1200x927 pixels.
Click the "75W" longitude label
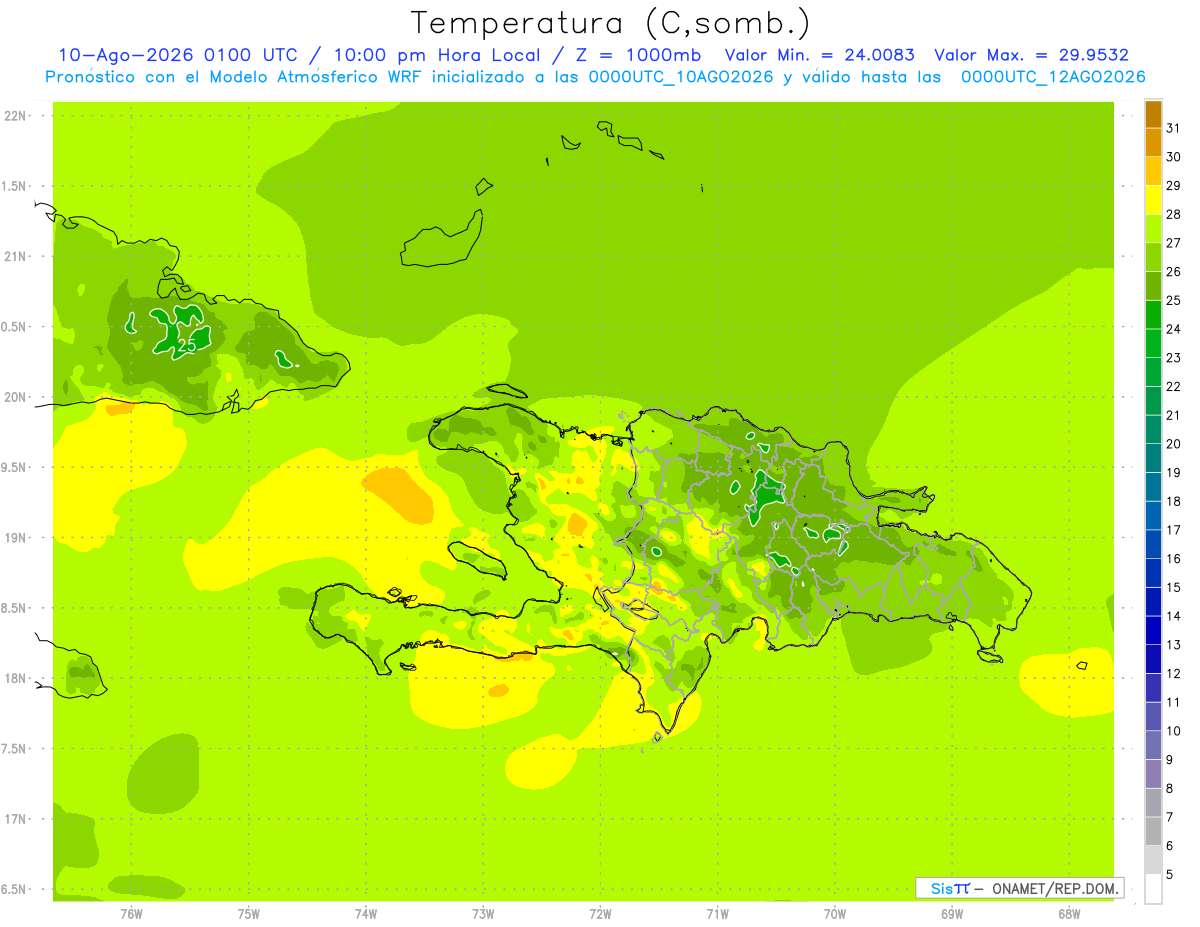click(x=248, y=913)
